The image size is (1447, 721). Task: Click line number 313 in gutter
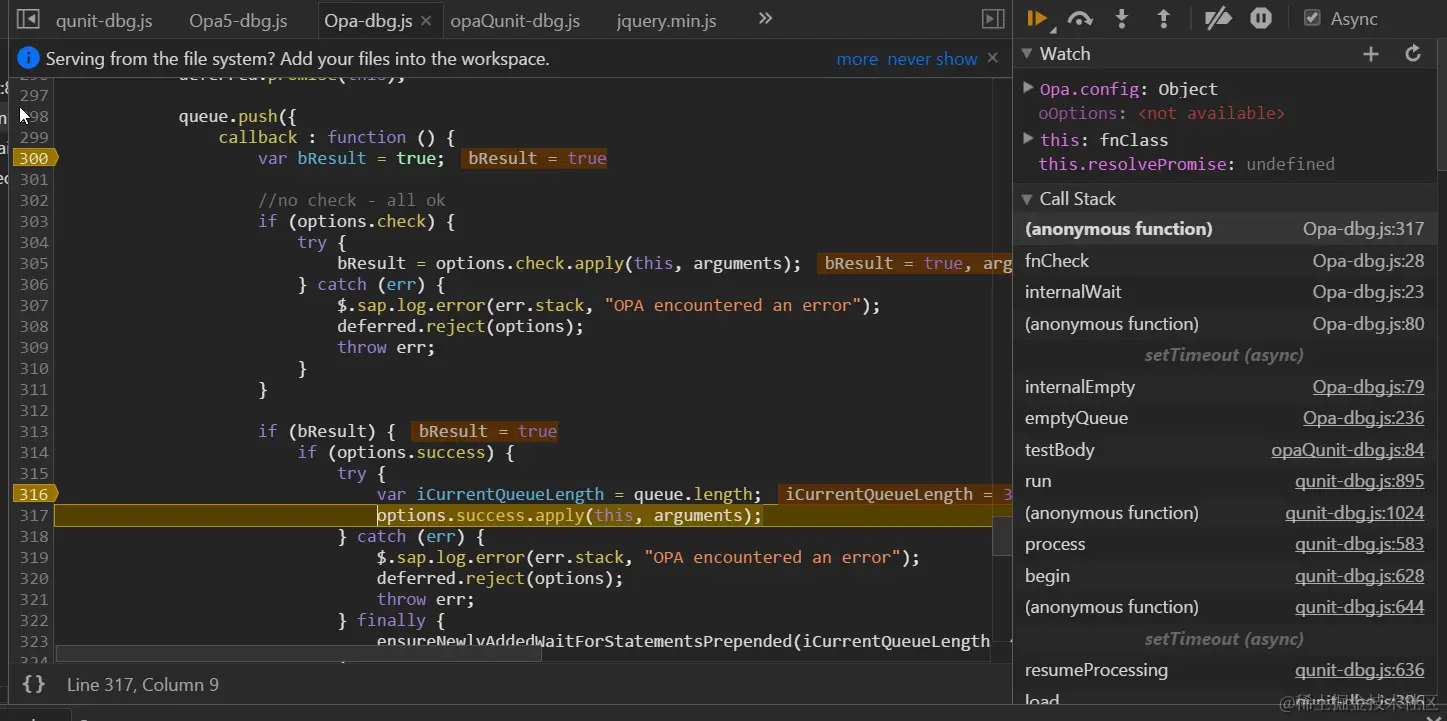coord(34,431)
